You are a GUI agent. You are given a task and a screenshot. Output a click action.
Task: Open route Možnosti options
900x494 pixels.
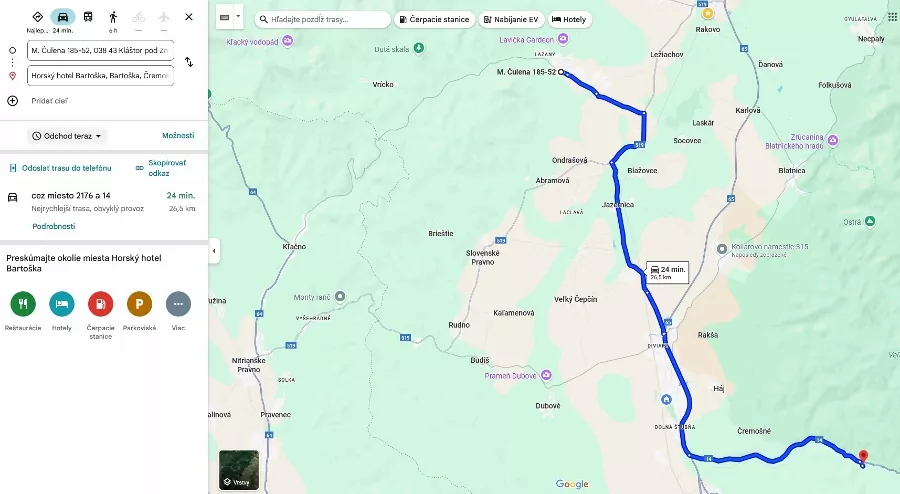pyautogui.click(x=178, y=135)
